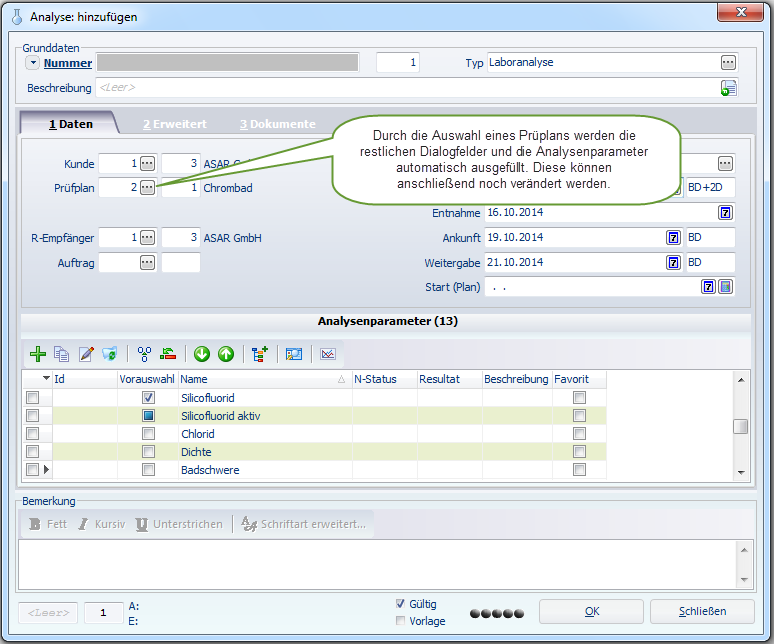The width and height of the screenshot is (774, 644).
Task: Click the recycle bin delete icon
Action: coord(110,354)
